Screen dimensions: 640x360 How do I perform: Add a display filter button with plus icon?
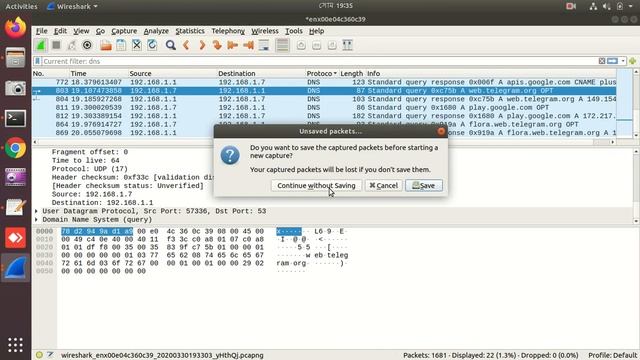point(633,61)
